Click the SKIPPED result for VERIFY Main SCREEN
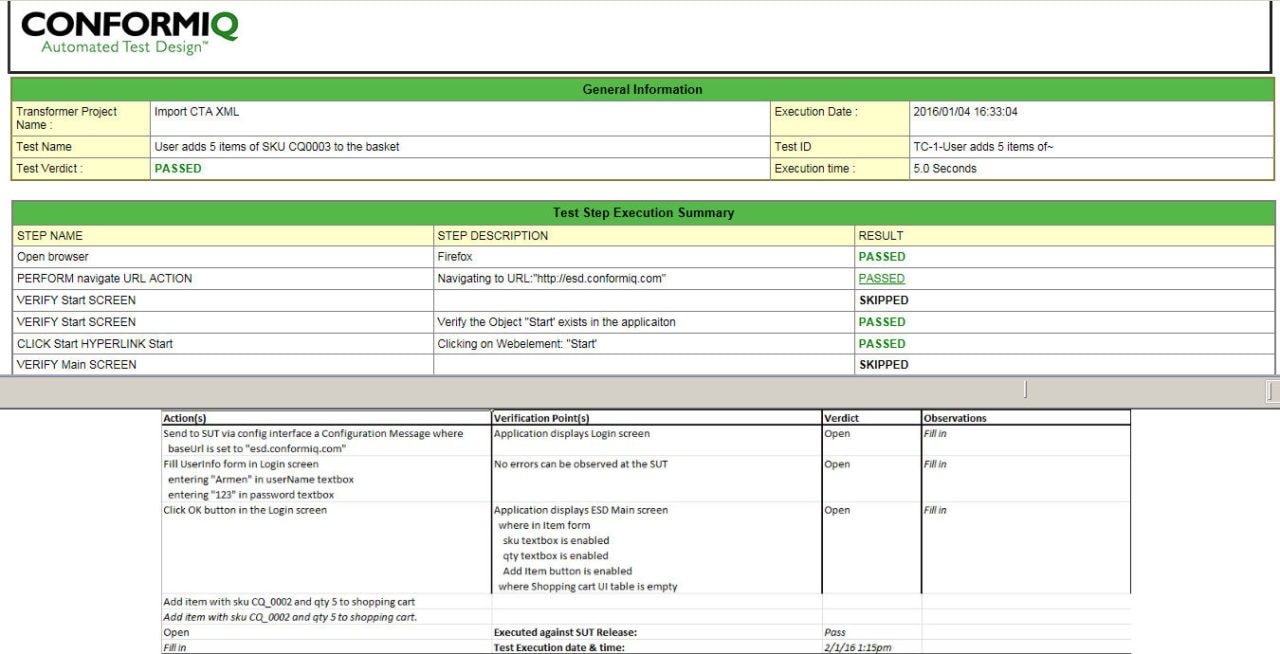This screenshot has width=1280, height=654. 884,364
